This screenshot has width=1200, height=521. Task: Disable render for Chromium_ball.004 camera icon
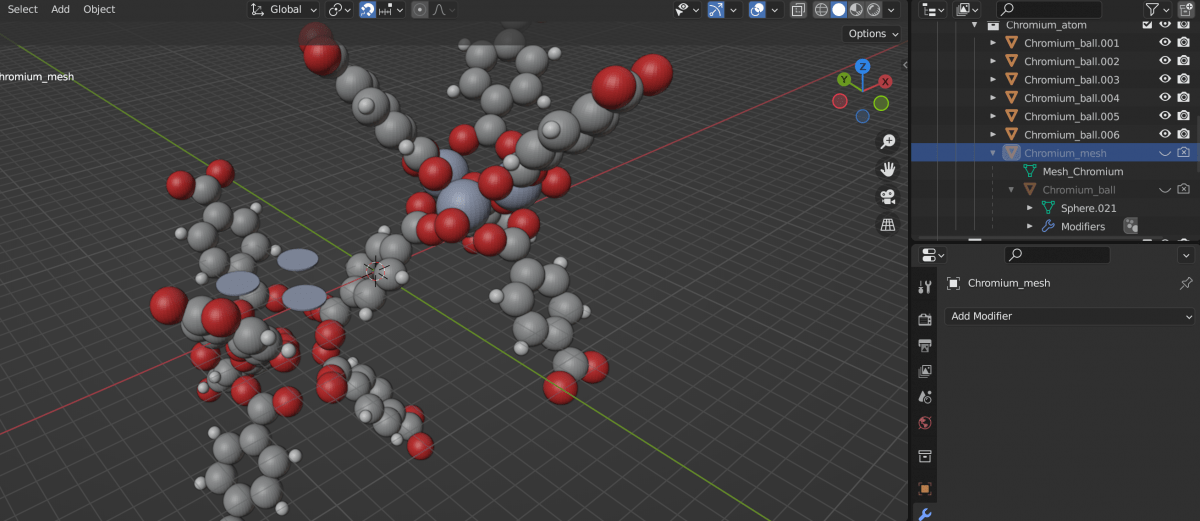[1183, 98]
